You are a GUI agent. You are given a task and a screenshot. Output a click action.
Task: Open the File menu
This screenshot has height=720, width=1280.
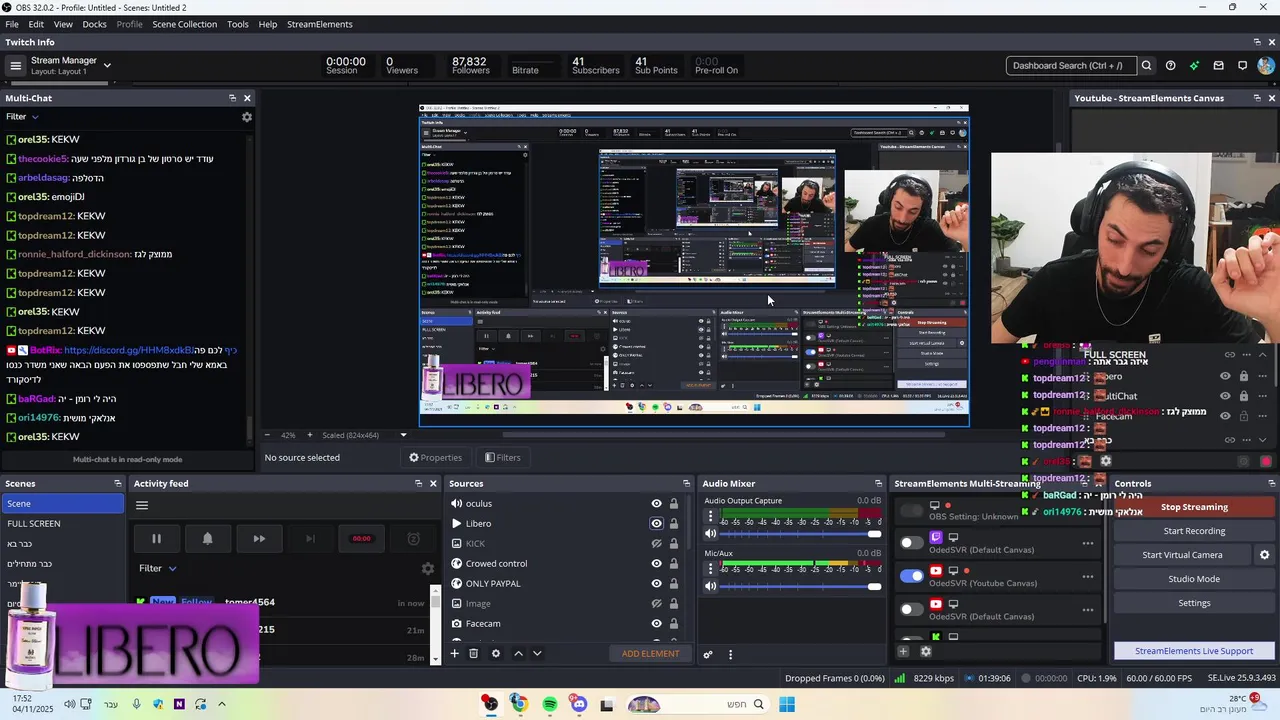[x=12, y=24]
